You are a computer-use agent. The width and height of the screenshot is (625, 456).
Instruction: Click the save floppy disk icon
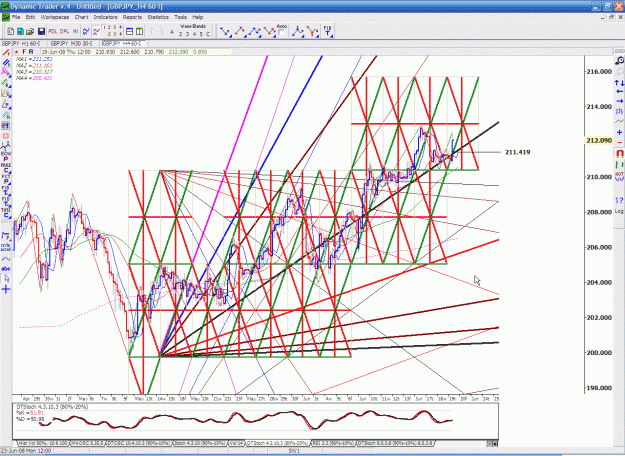41,31
